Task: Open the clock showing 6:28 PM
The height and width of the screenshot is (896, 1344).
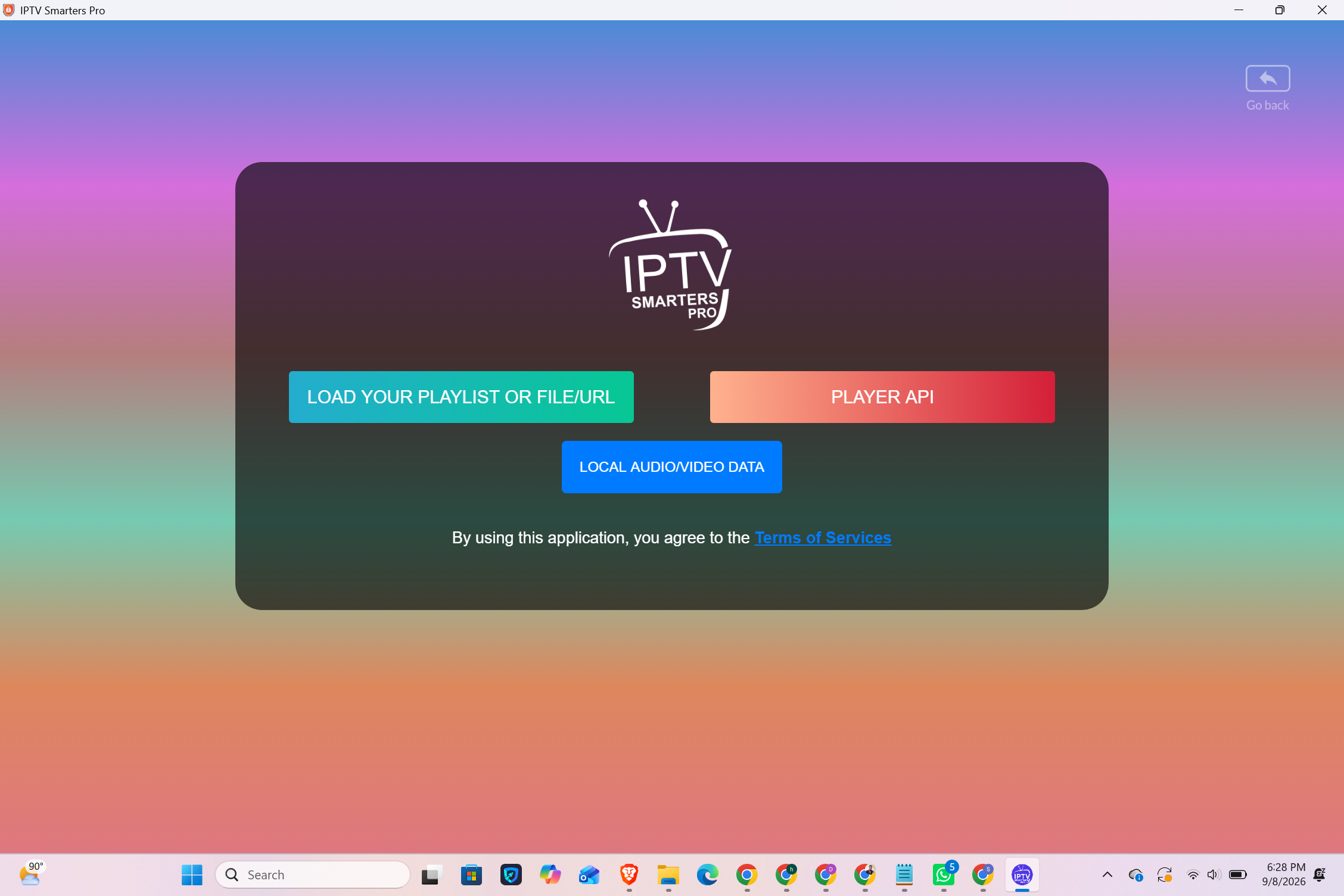Action: [x=1284, y=874]
